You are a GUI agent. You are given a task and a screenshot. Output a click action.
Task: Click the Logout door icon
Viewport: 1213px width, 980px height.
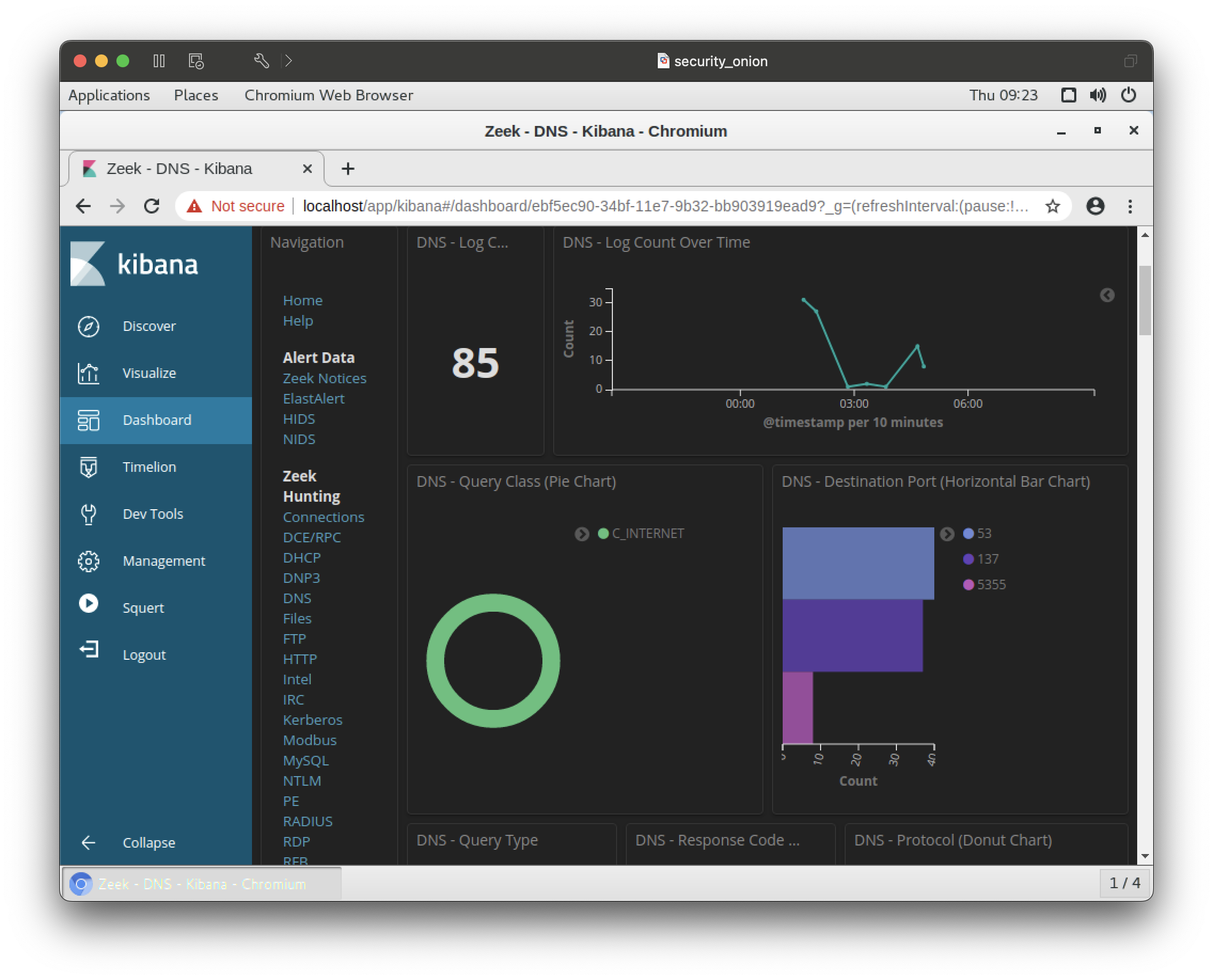coord(89,650)
